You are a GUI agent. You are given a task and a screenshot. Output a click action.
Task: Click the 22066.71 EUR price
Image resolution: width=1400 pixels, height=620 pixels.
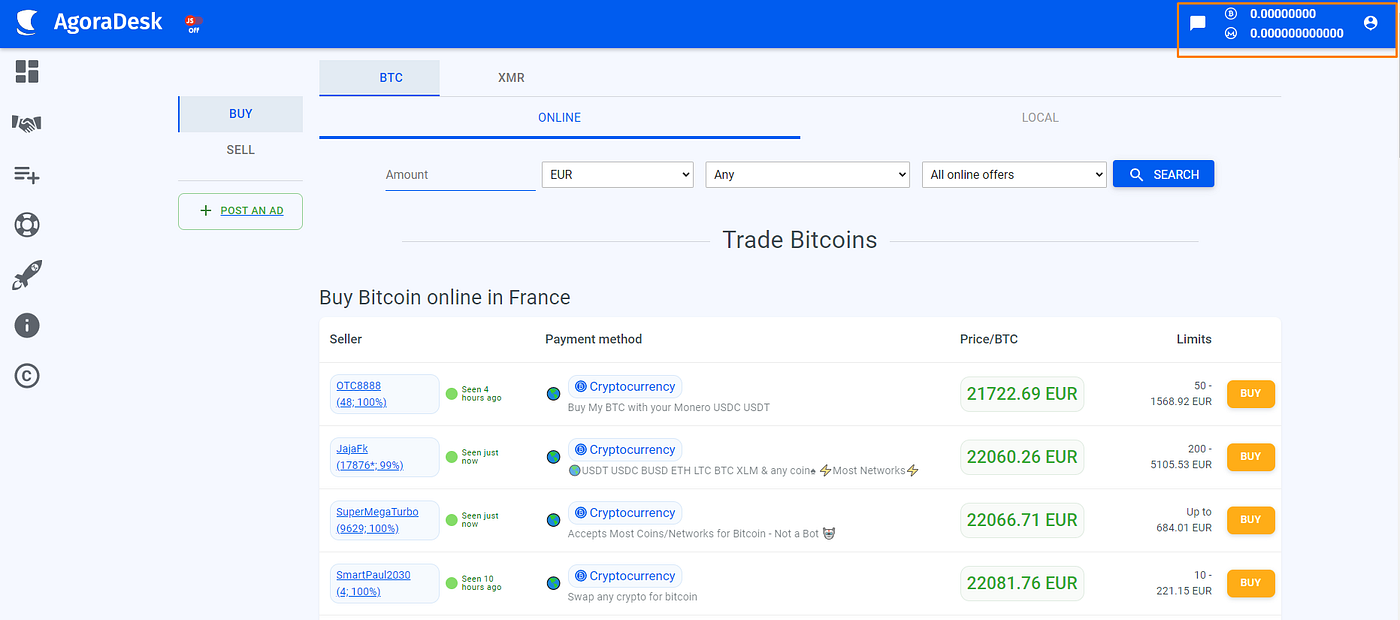click(1022, 520)
